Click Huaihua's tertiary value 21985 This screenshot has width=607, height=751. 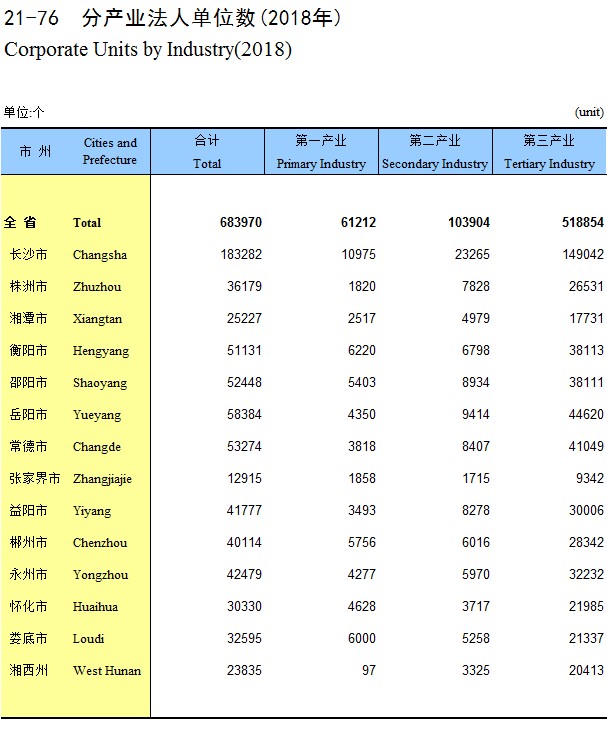[586, 606]
